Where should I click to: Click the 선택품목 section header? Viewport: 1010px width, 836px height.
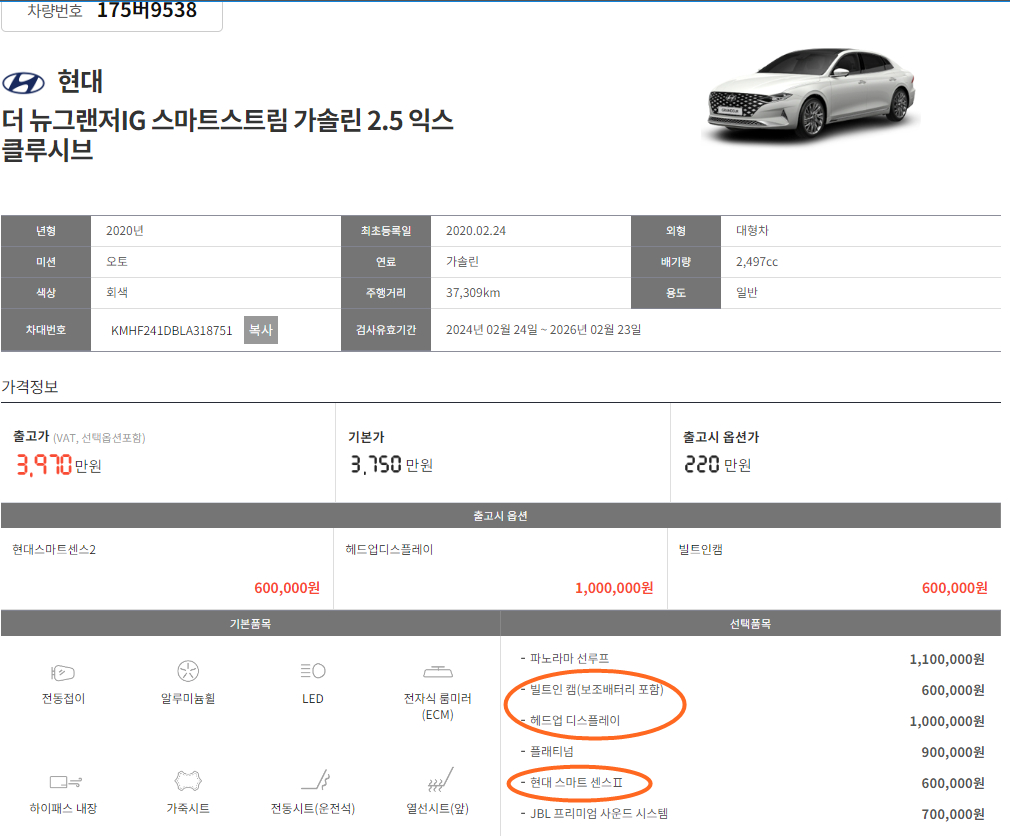tap(750, 623)
